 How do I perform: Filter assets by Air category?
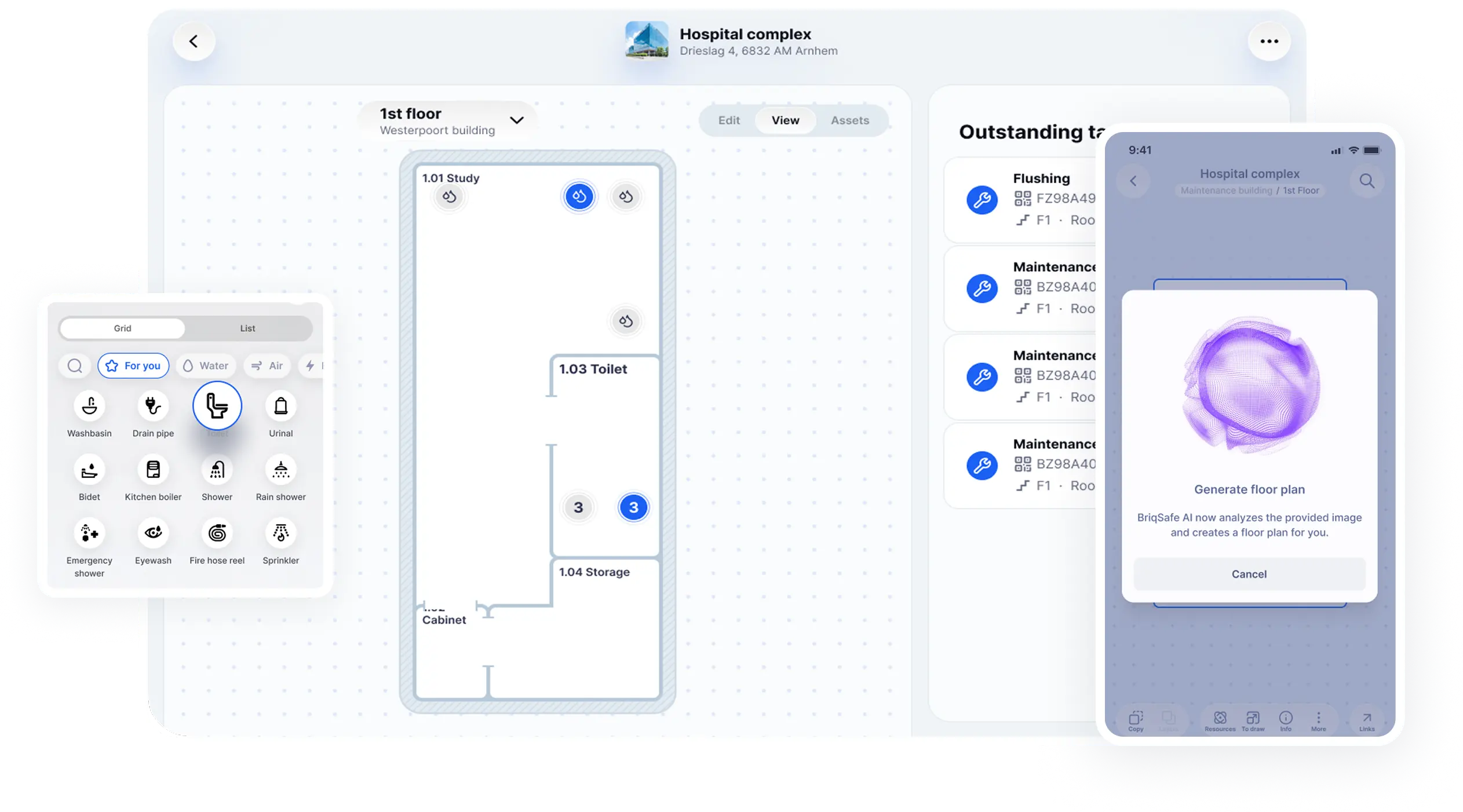[267, 366]
